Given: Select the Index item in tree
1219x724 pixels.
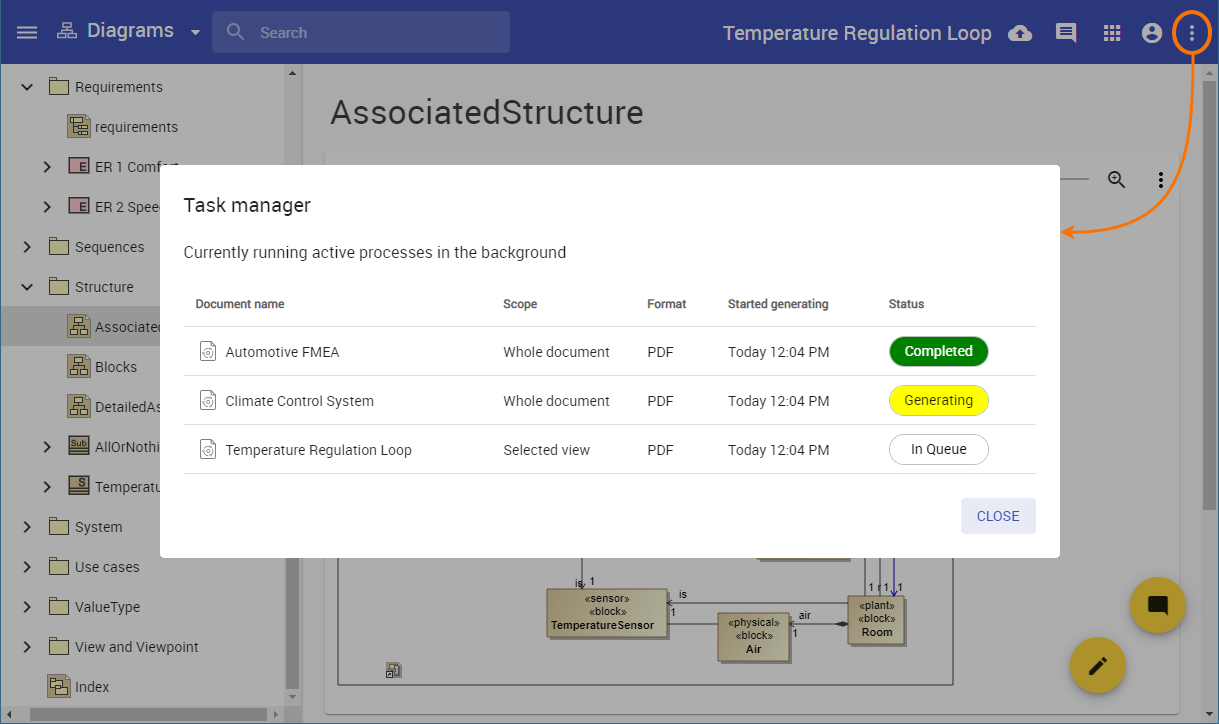Looking at the screenshot, I should [92, 687].
